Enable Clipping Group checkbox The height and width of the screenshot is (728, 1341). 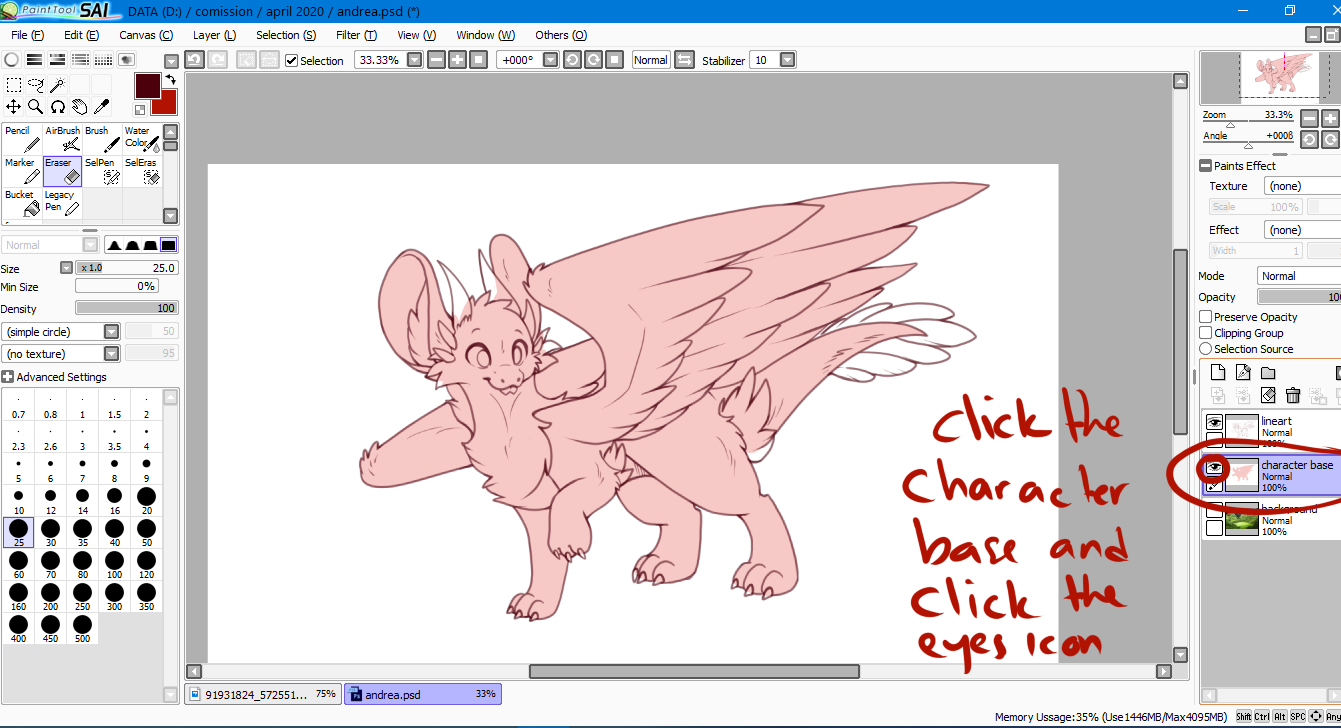(1205, 333)
